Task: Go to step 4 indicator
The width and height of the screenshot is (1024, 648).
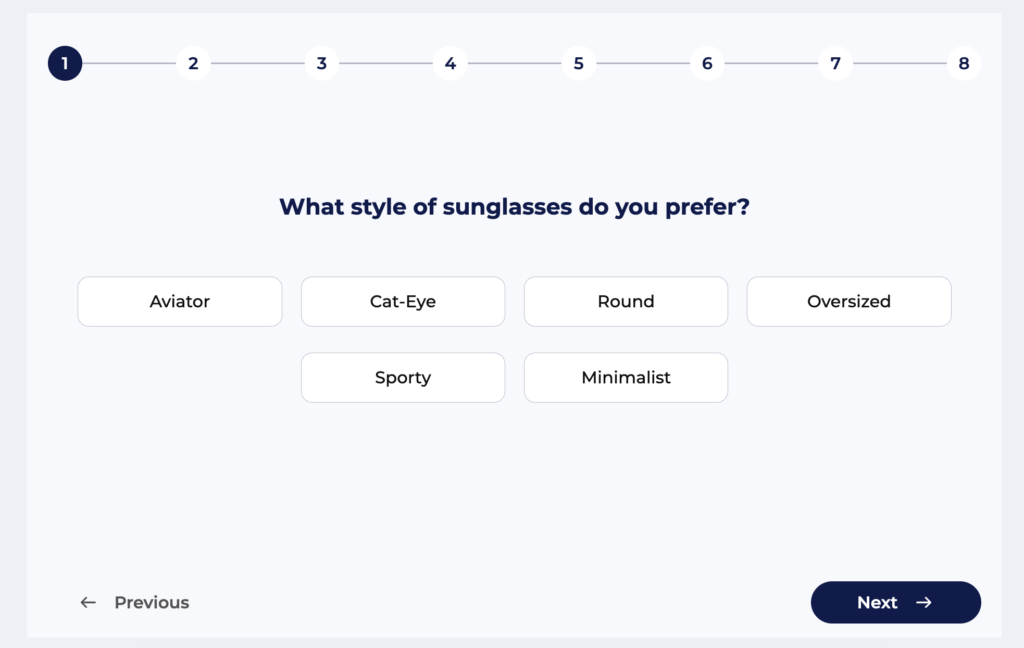Action: (450, 63)
